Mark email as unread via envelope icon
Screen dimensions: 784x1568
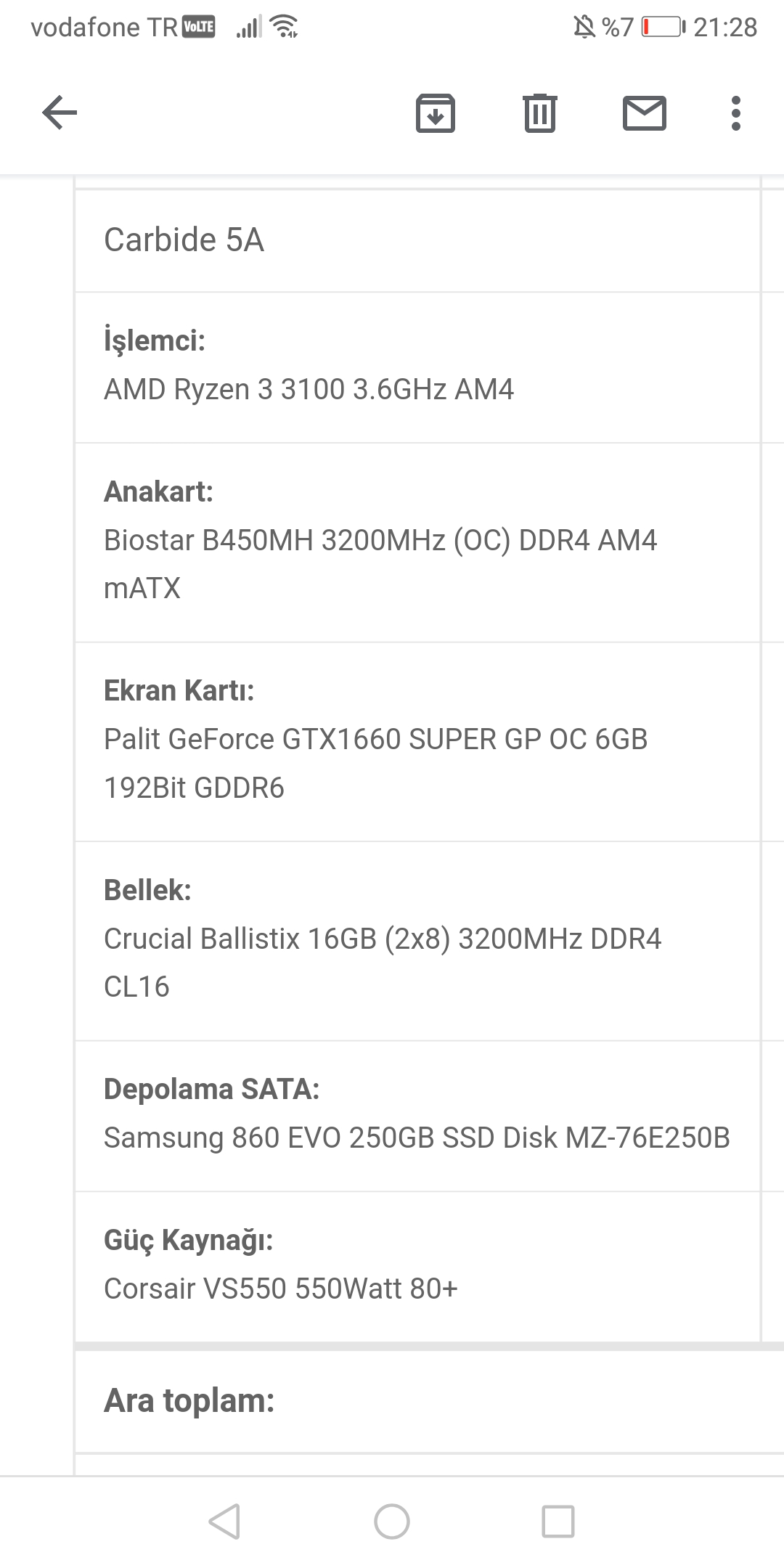point(644,113)
